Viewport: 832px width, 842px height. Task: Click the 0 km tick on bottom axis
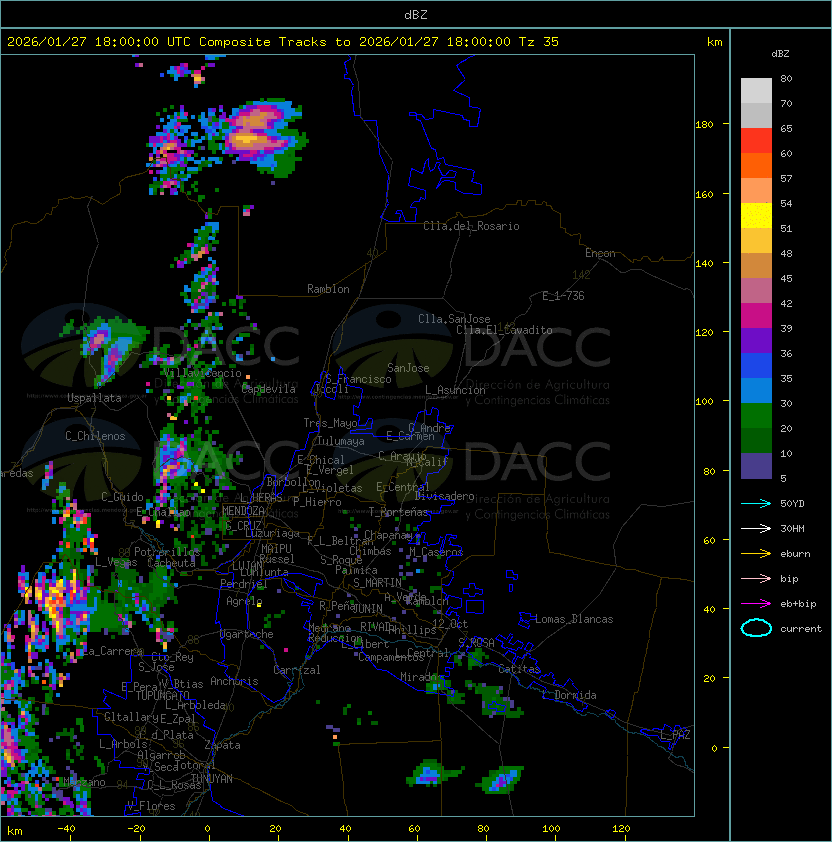(x=207, y=829)
